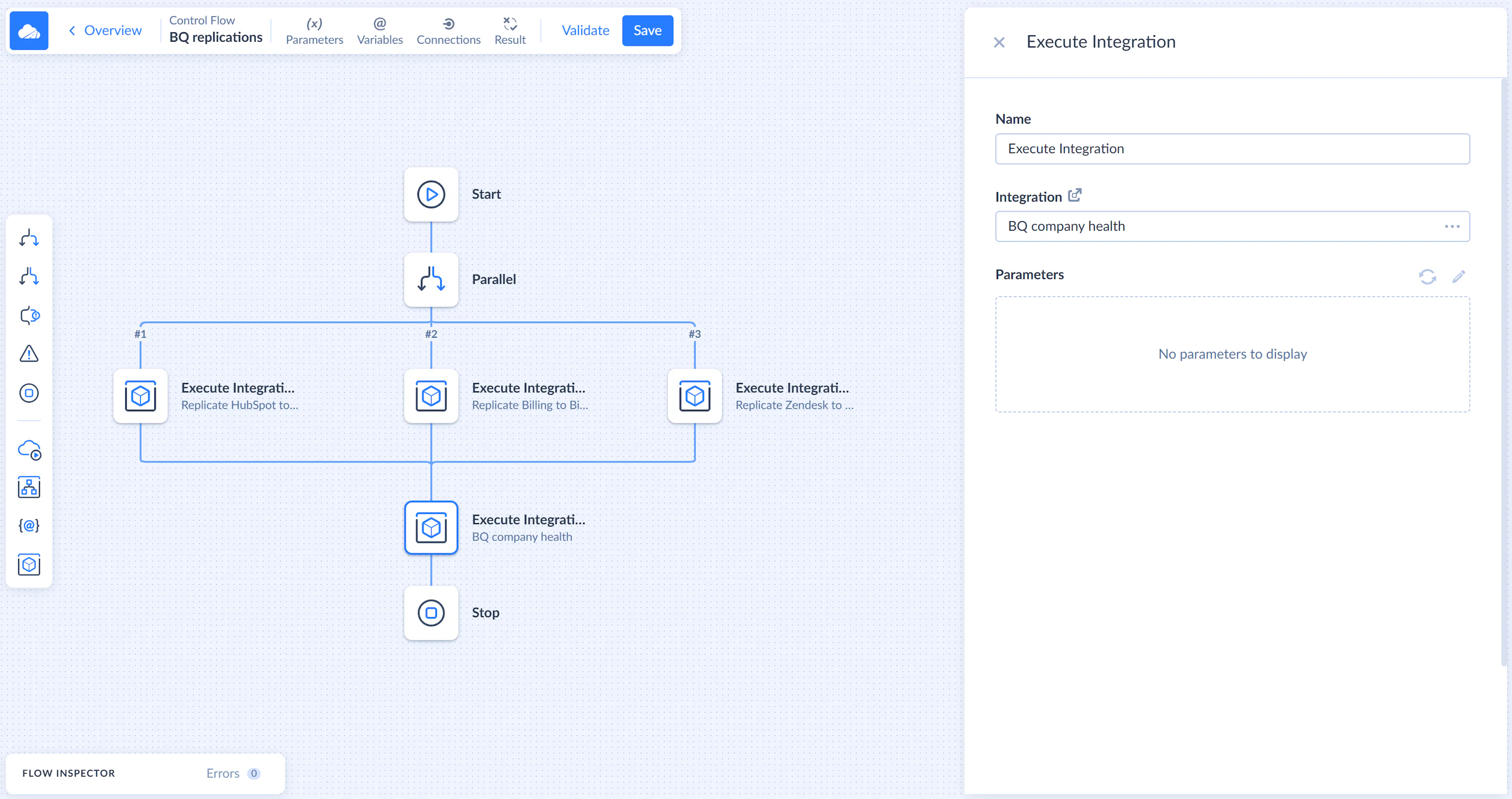Open the Result tab

pyautogui.click(x=510, y=31)
